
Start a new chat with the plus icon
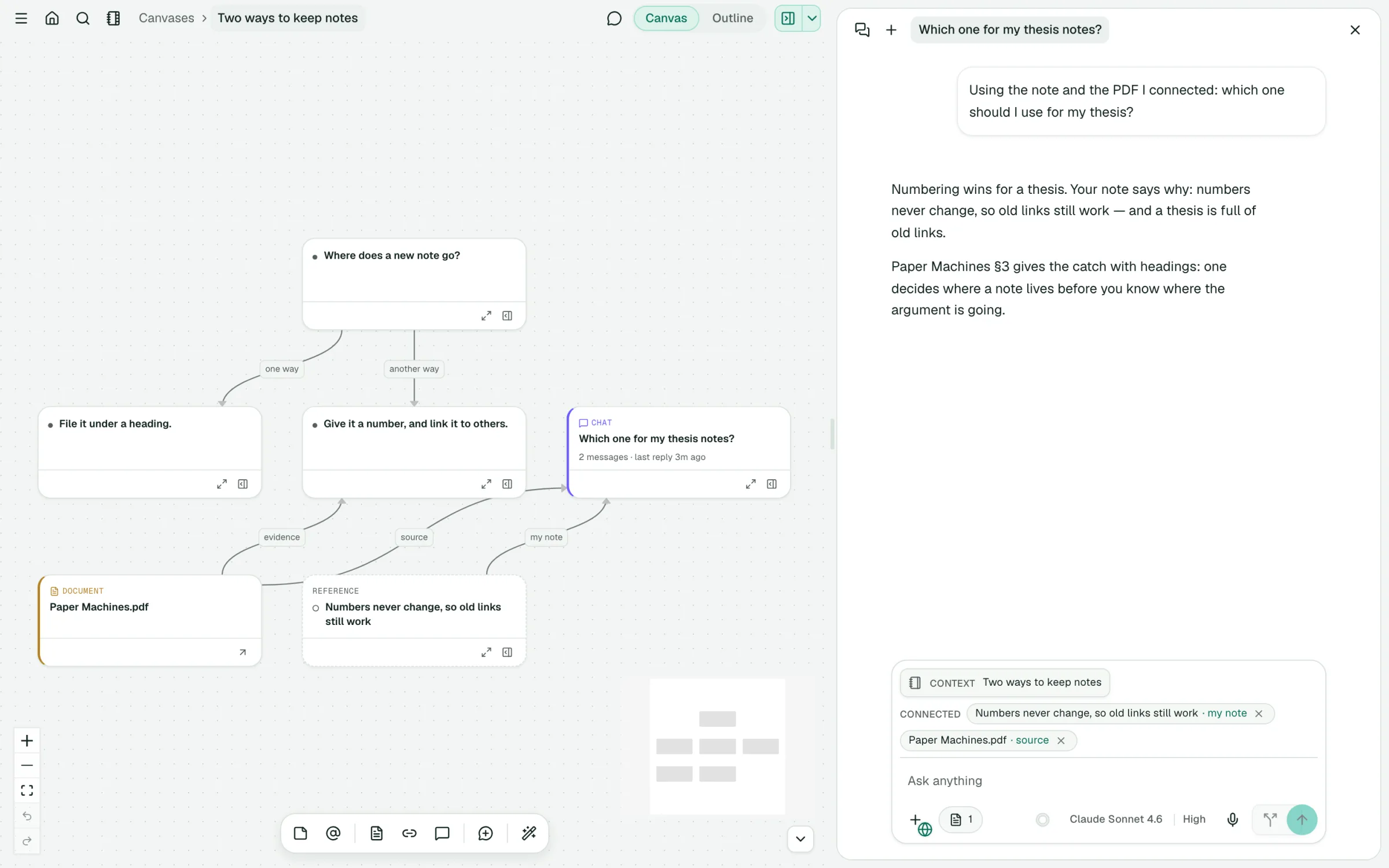click(x=891, y=30)
